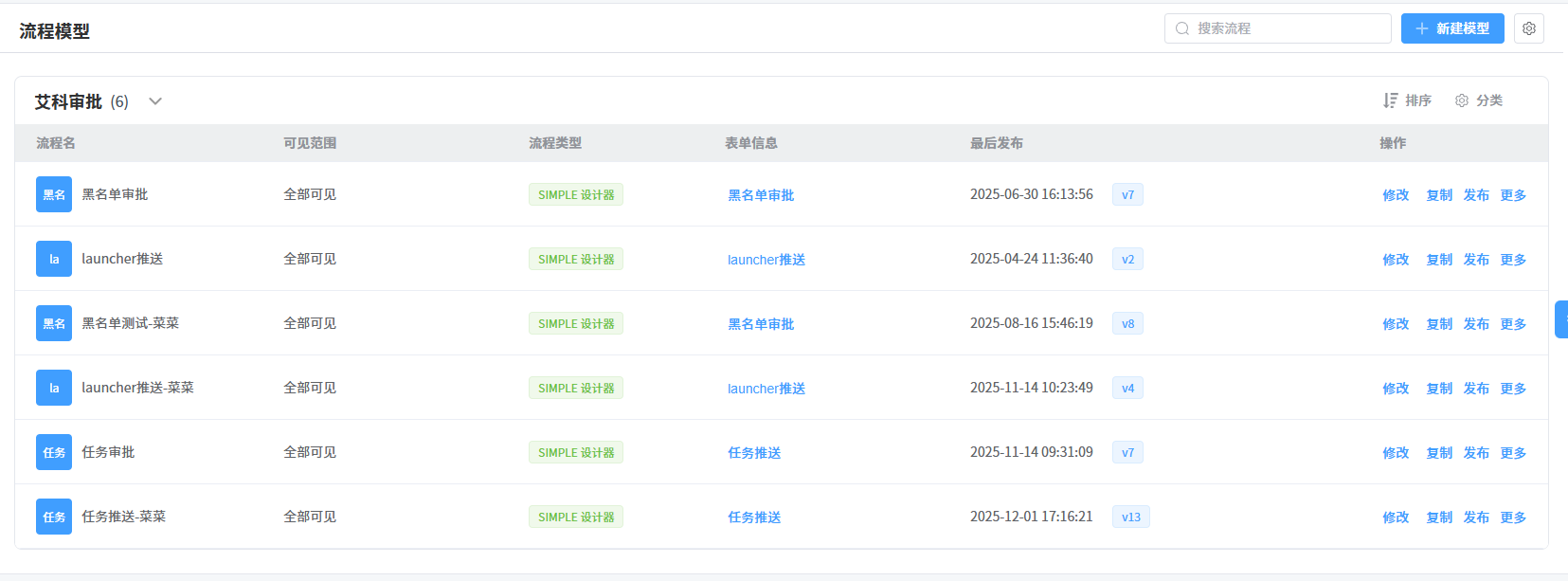The image size is (1568, 581).
Task: Open form link 任务推送 in 任务推送-菜菜 row
Action: coord(754,517)
